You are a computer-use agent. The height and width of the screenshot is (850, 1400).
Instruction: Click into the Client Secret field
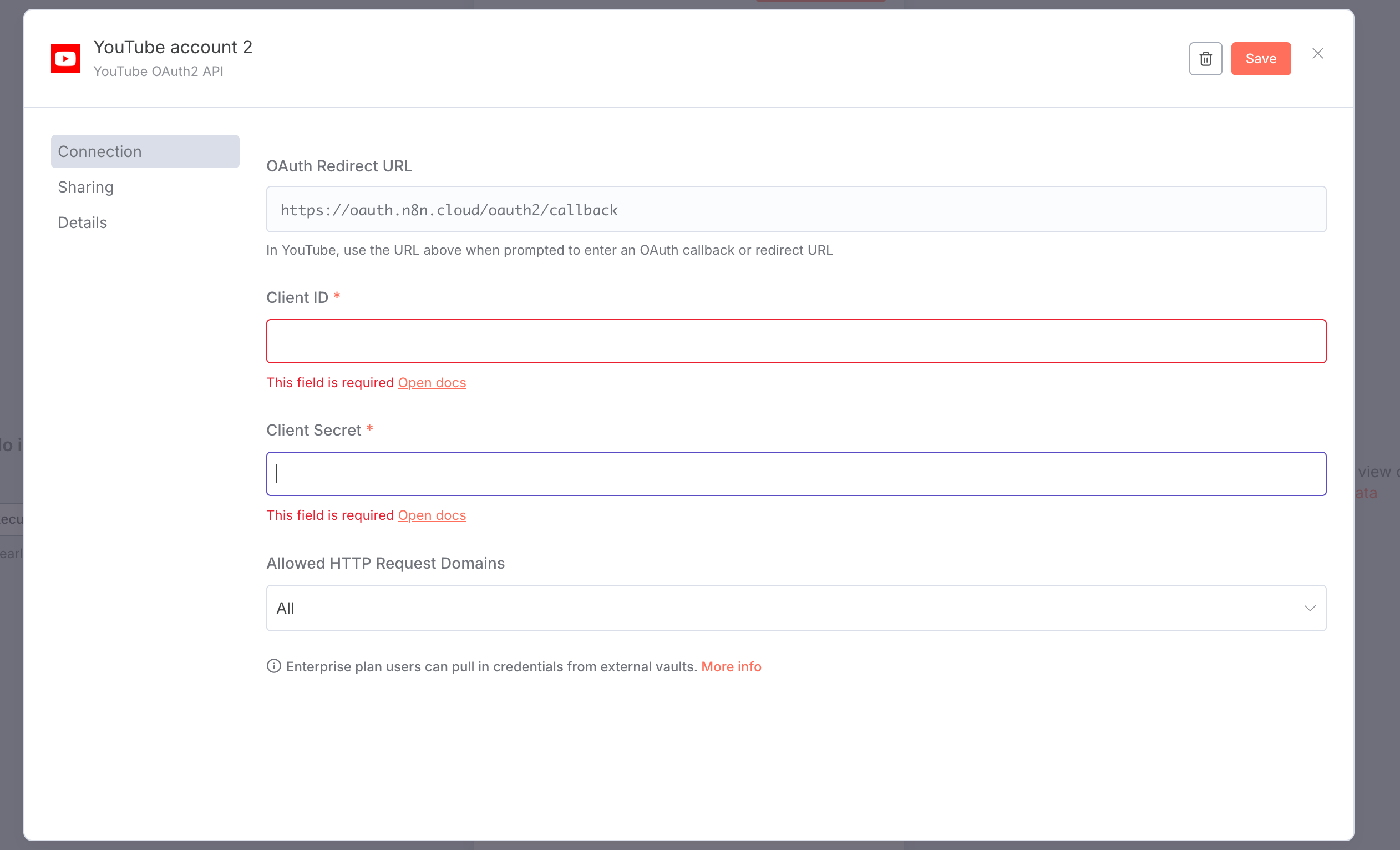[795, 474]
